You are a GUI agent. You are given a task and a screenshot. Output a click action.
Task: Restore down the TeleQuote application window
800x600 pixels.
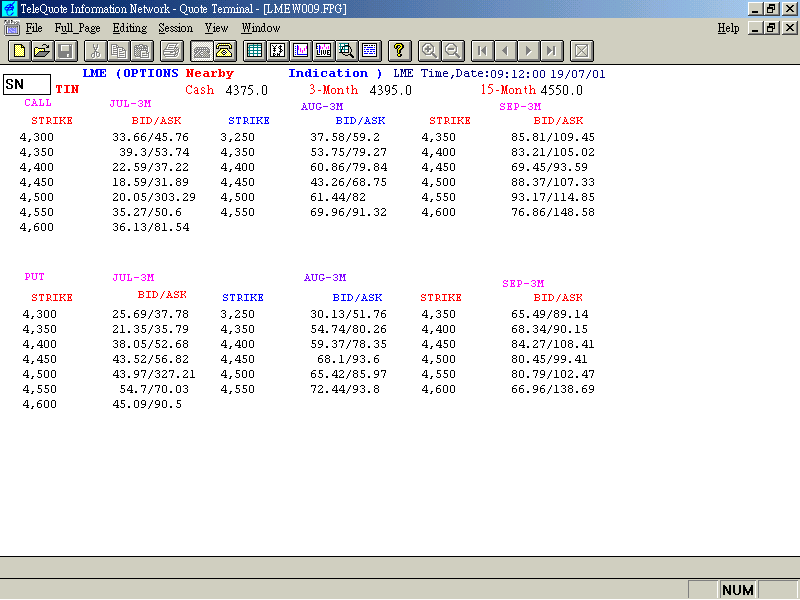(772, 9)
